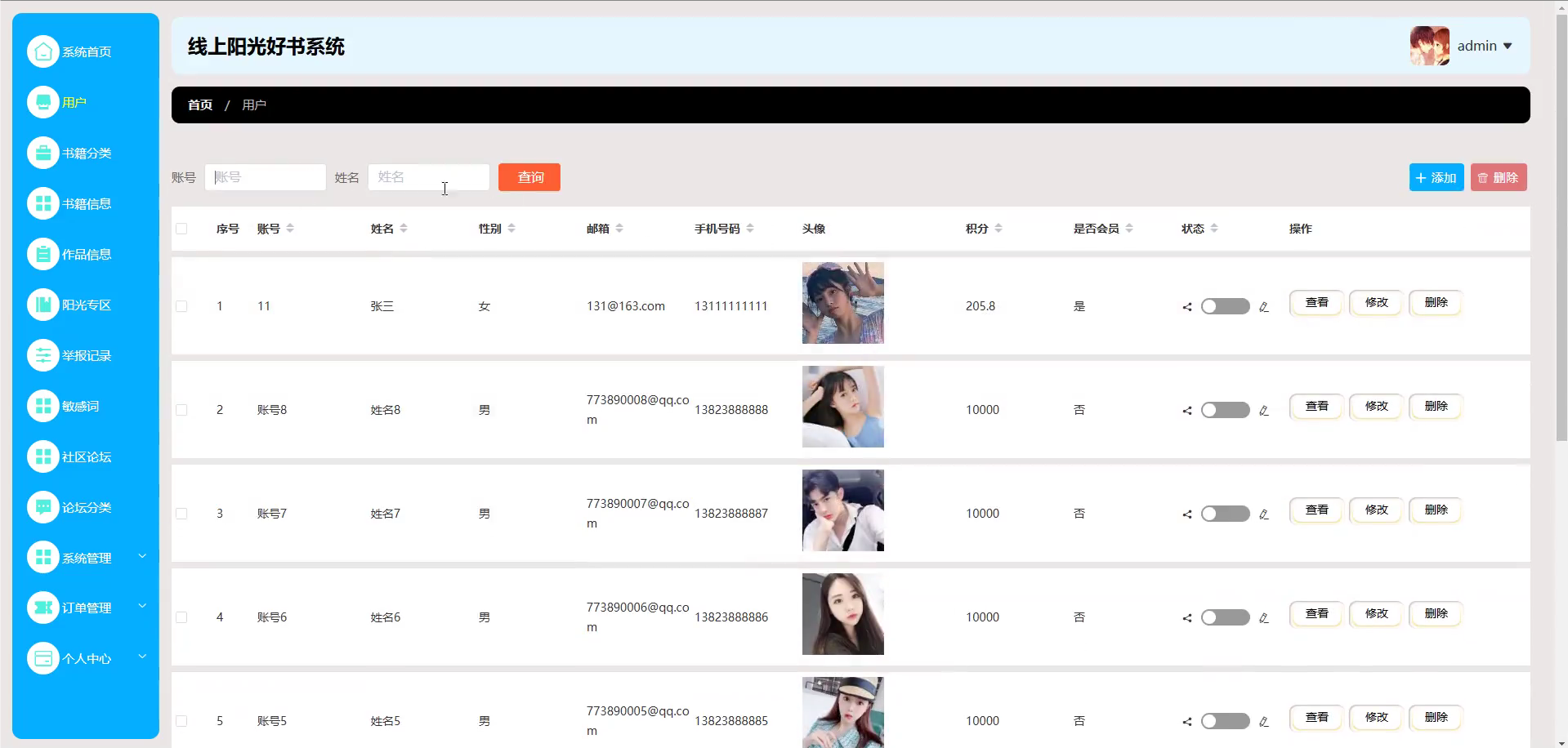Toggle status switch for 账号7
The width and height of the screenshot is (1568, 748).
click(1225, 514)
